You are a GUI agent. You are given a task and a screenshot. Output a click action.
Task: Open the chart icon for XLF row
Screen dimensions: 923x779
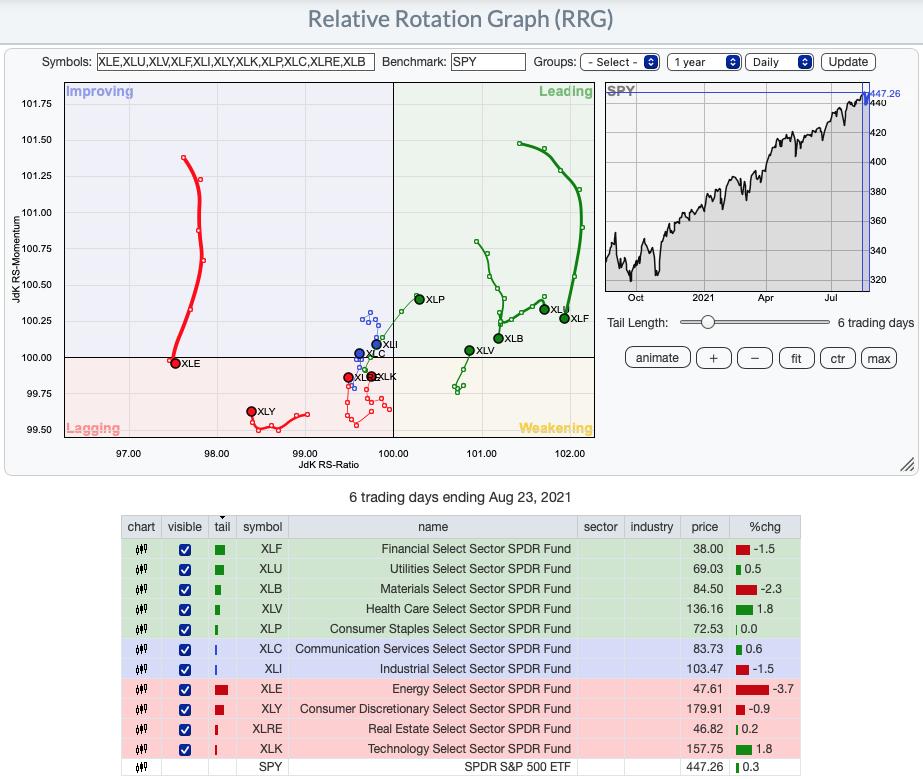[x=141, y=549]
